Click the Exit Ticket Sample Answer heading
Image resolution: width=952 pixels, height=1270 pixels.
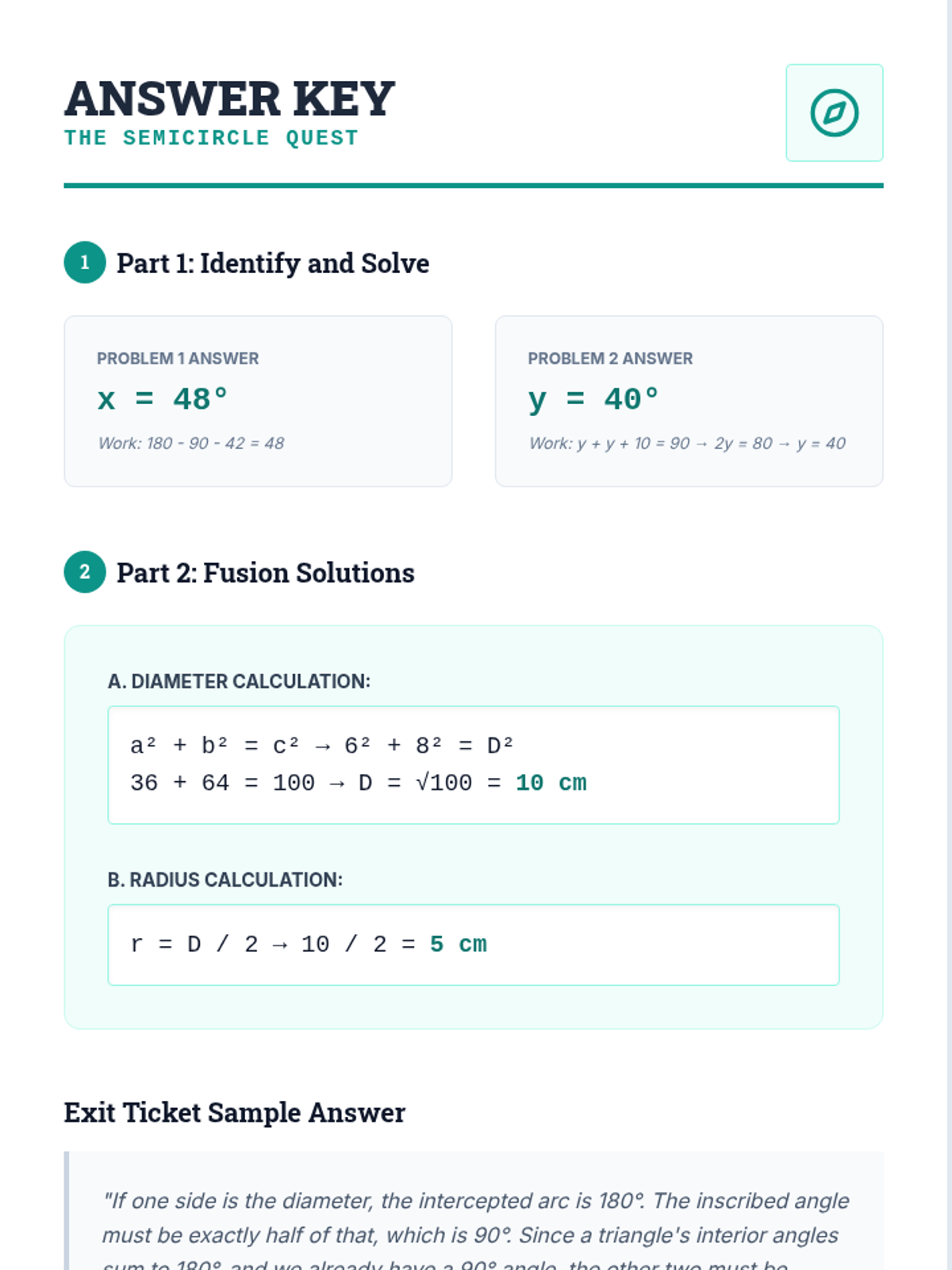point(235,1113)
